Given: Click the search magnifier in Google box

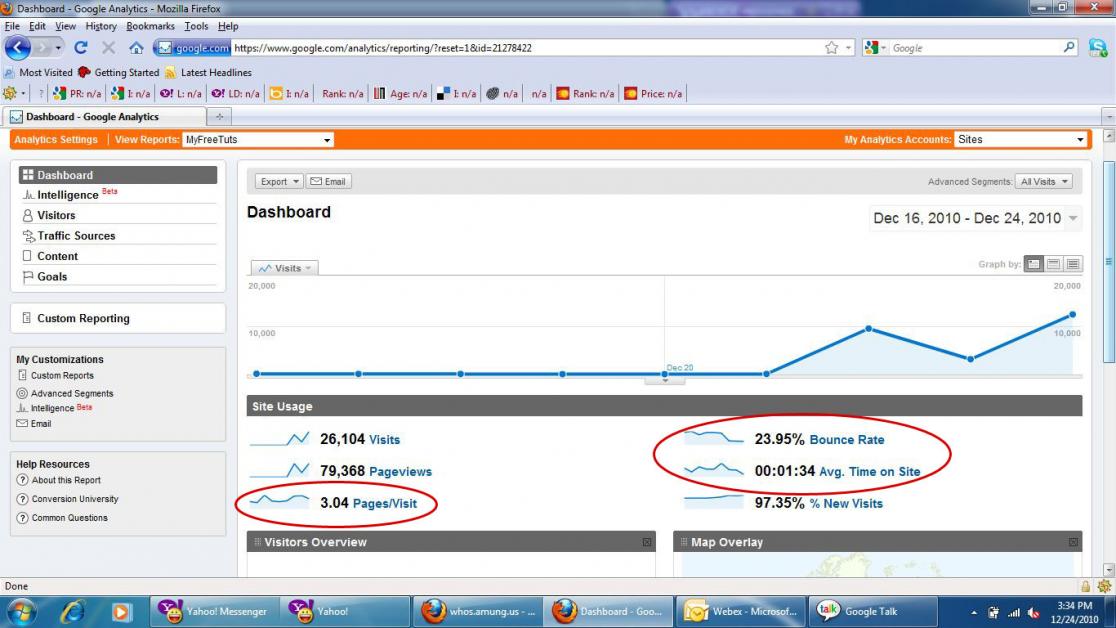Looking at the screenshot, I should 1069,47.
